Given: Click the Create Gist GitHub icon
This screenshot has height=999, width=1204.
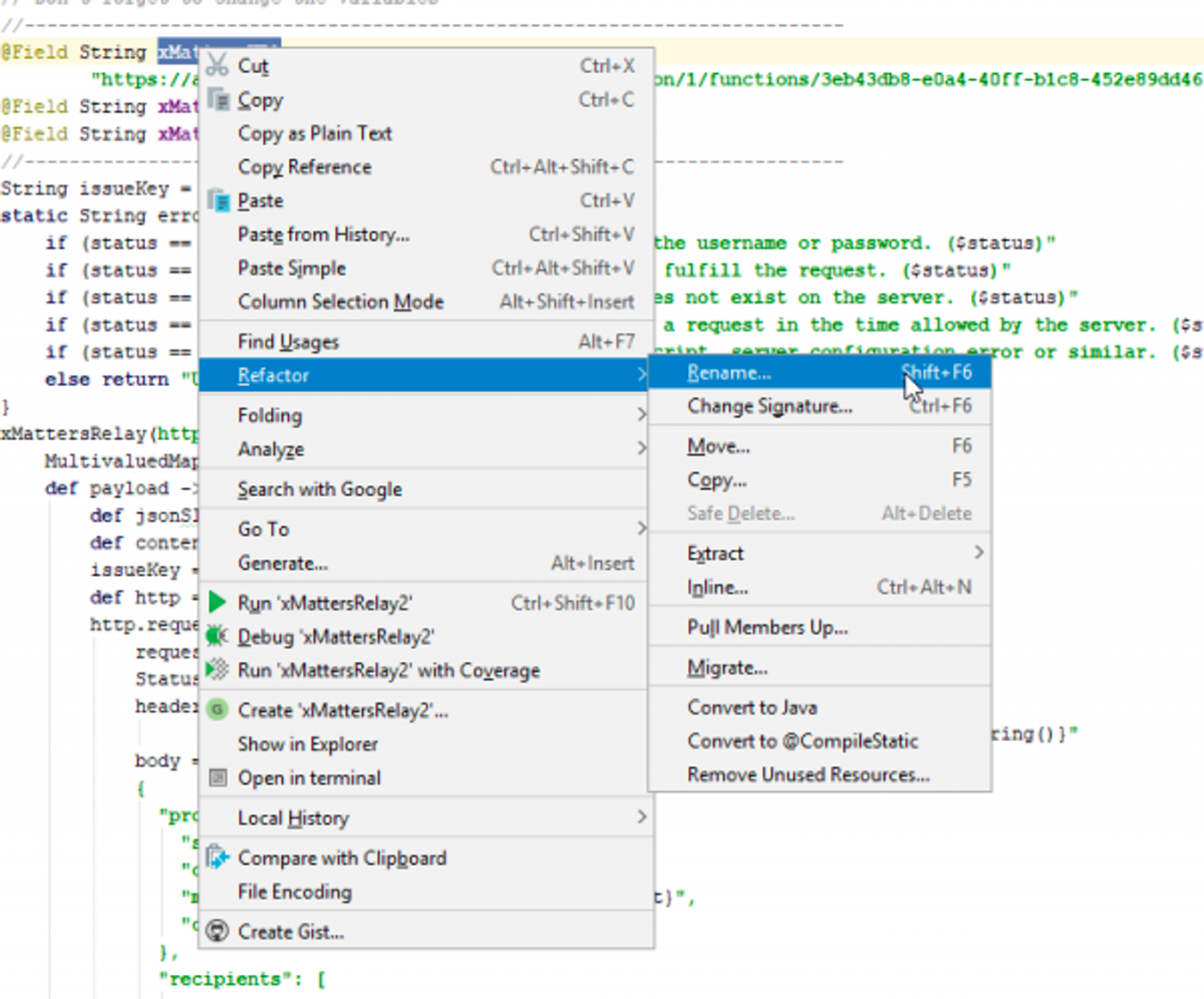Looking at the screenshot, I should click(x=218, y=931).
